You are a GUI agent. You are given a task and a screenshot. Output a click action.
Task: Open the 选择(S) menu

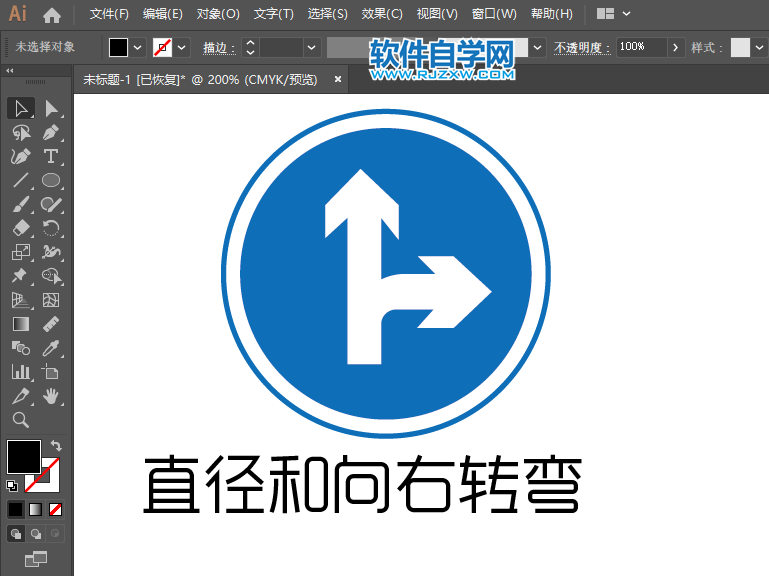[x=327, y=14]
